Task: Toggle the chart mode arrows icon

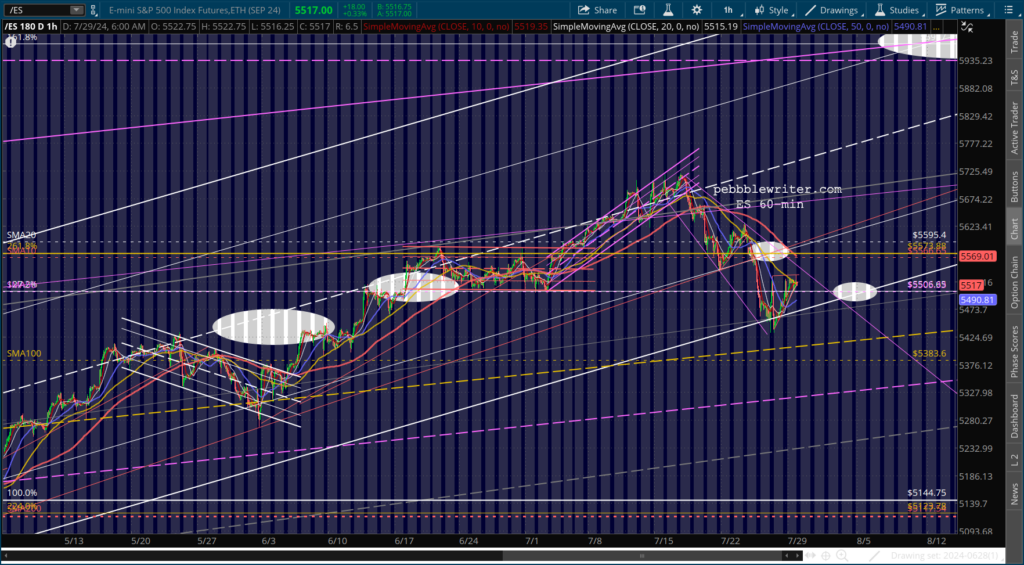Action: 967,27
